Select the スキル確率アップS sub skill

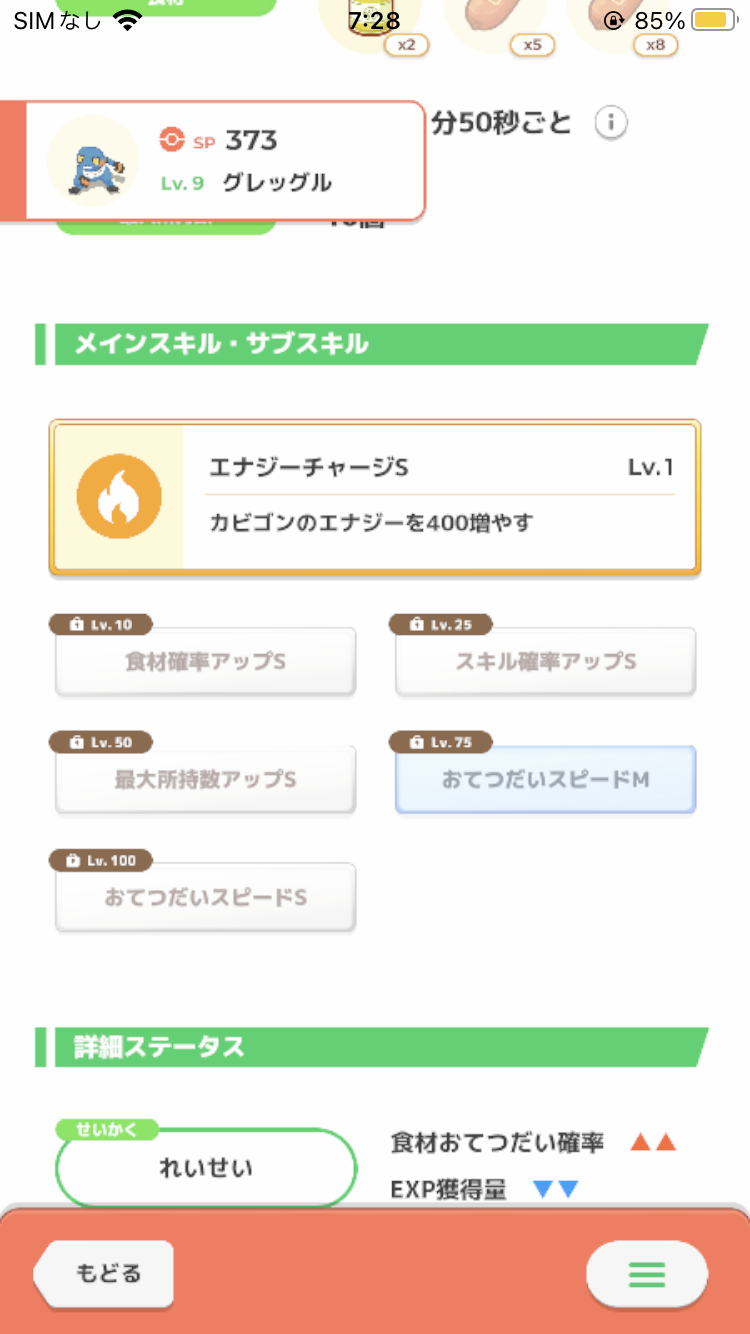click(x=546, y=661)
